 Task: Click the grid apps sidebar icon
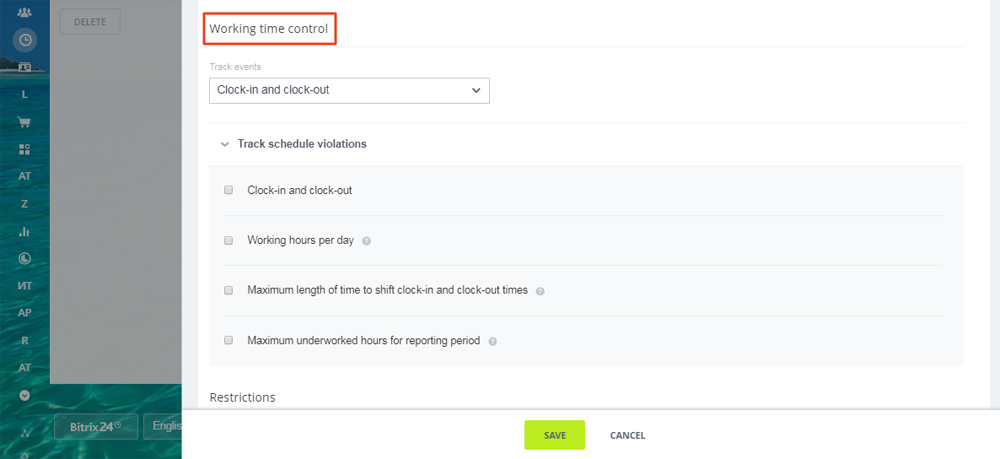click(x=24, y=149)
